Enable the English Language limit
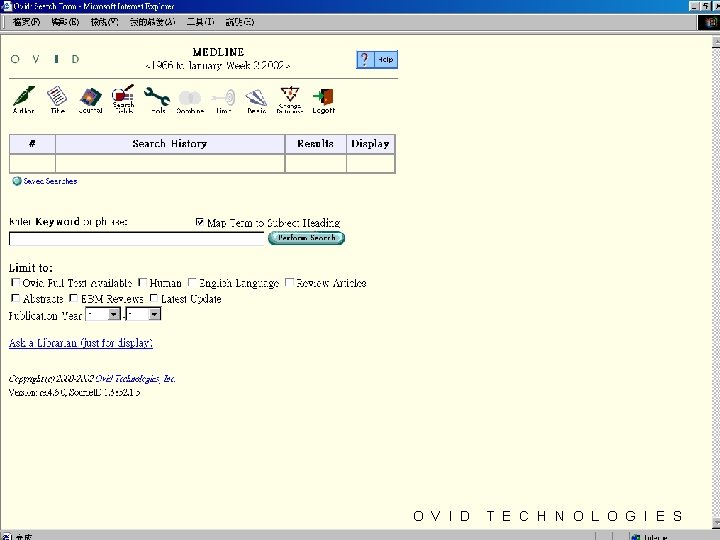 pyautogui.click(x=192, y=282)
